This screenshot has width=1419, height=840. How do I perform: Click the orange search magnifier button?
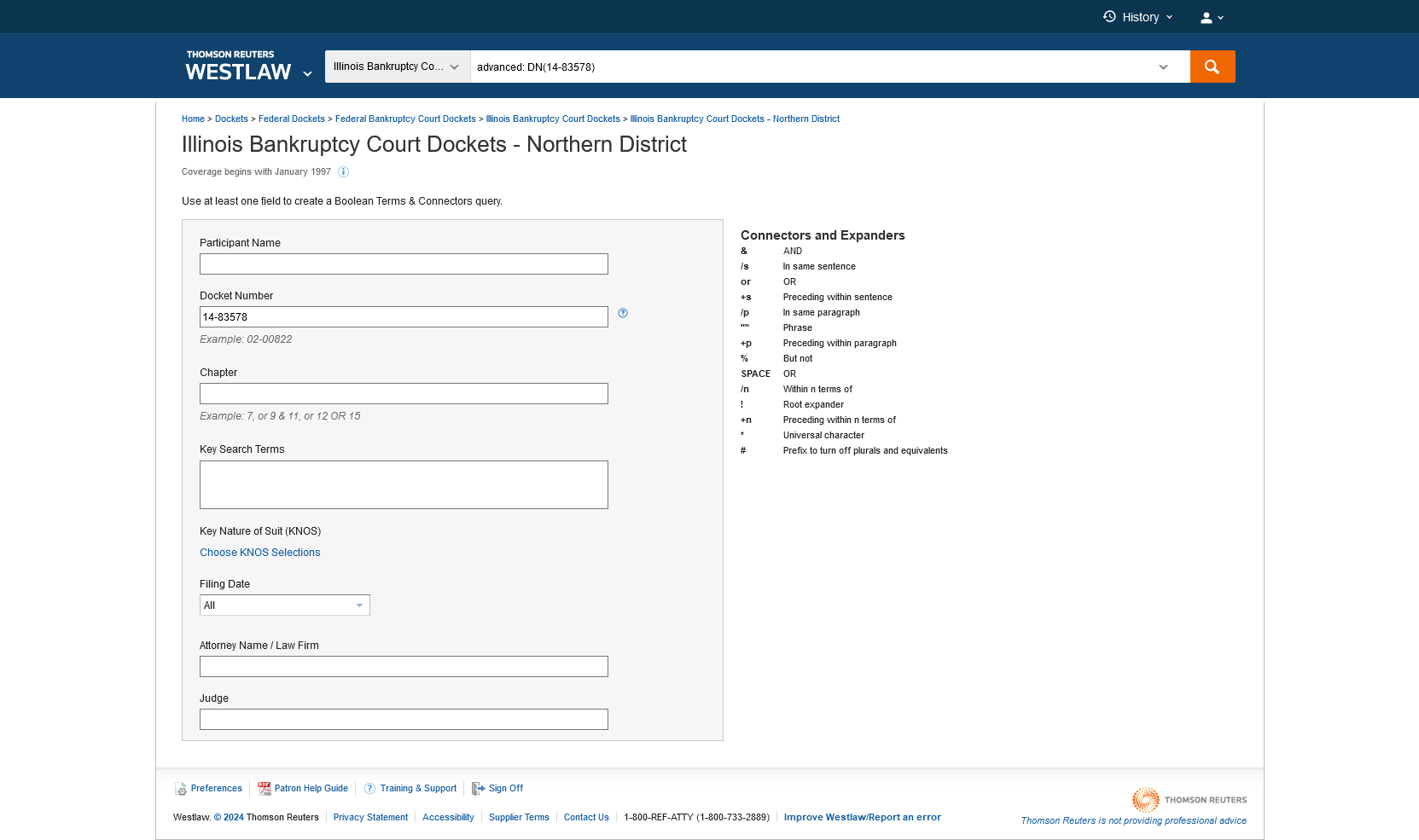click(1212, 67)
